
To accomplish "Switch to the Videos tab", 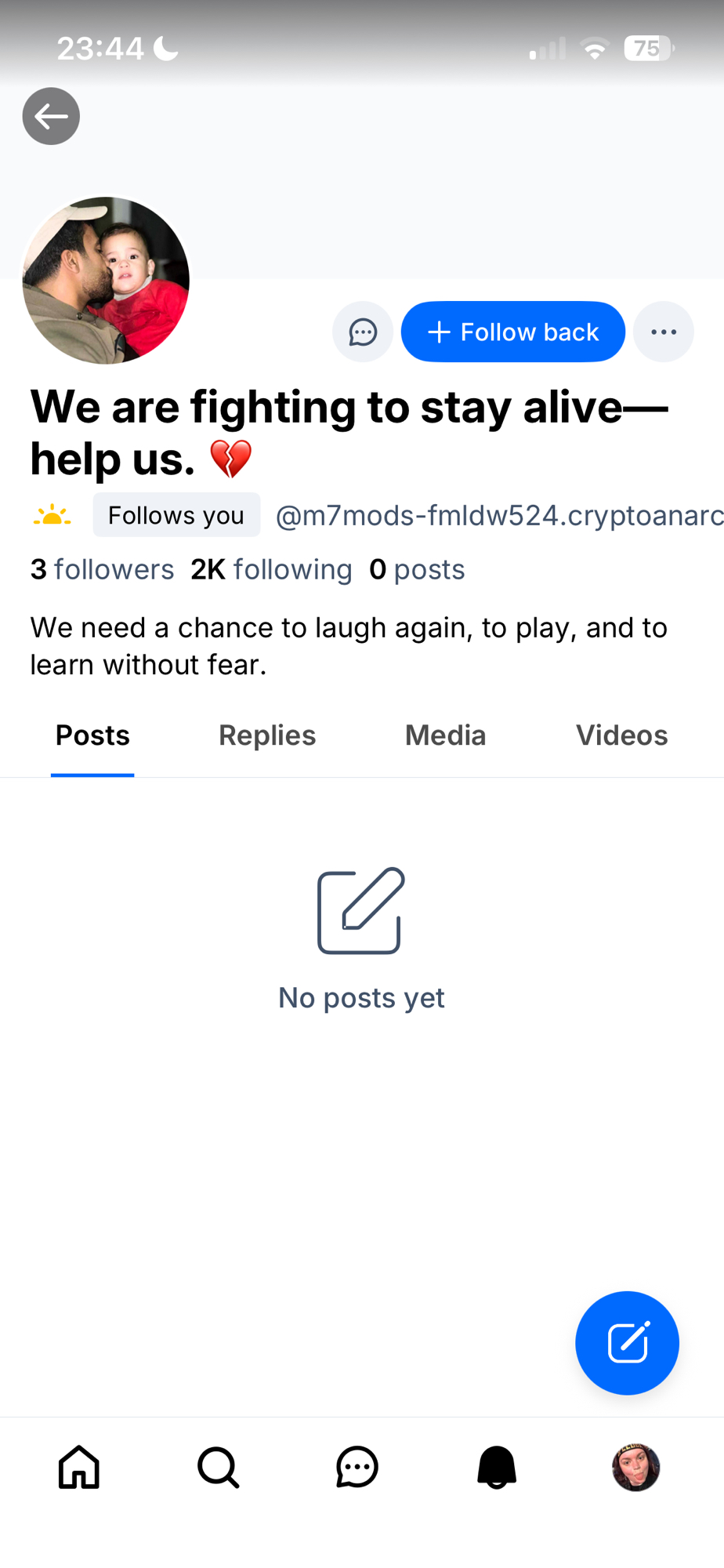I will 621,735.
